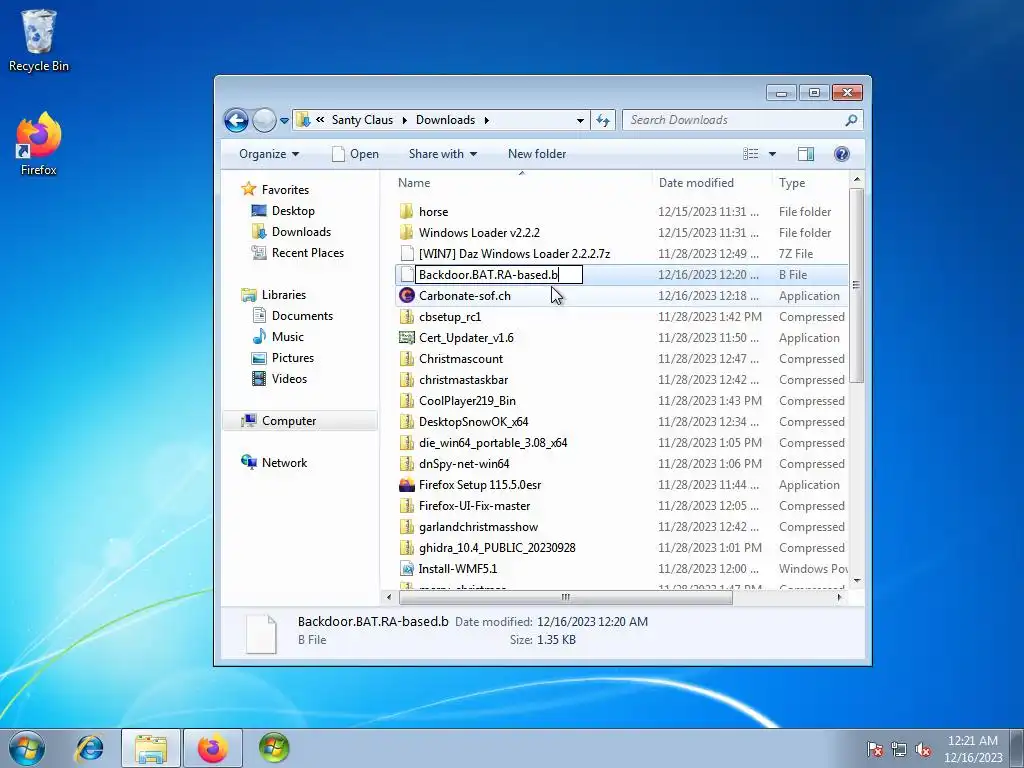Image resolution: width=1024 pixels, height=768 pixels.
Task: Select the cbsetup_rc1 compressed file
Action: [450, 317]
